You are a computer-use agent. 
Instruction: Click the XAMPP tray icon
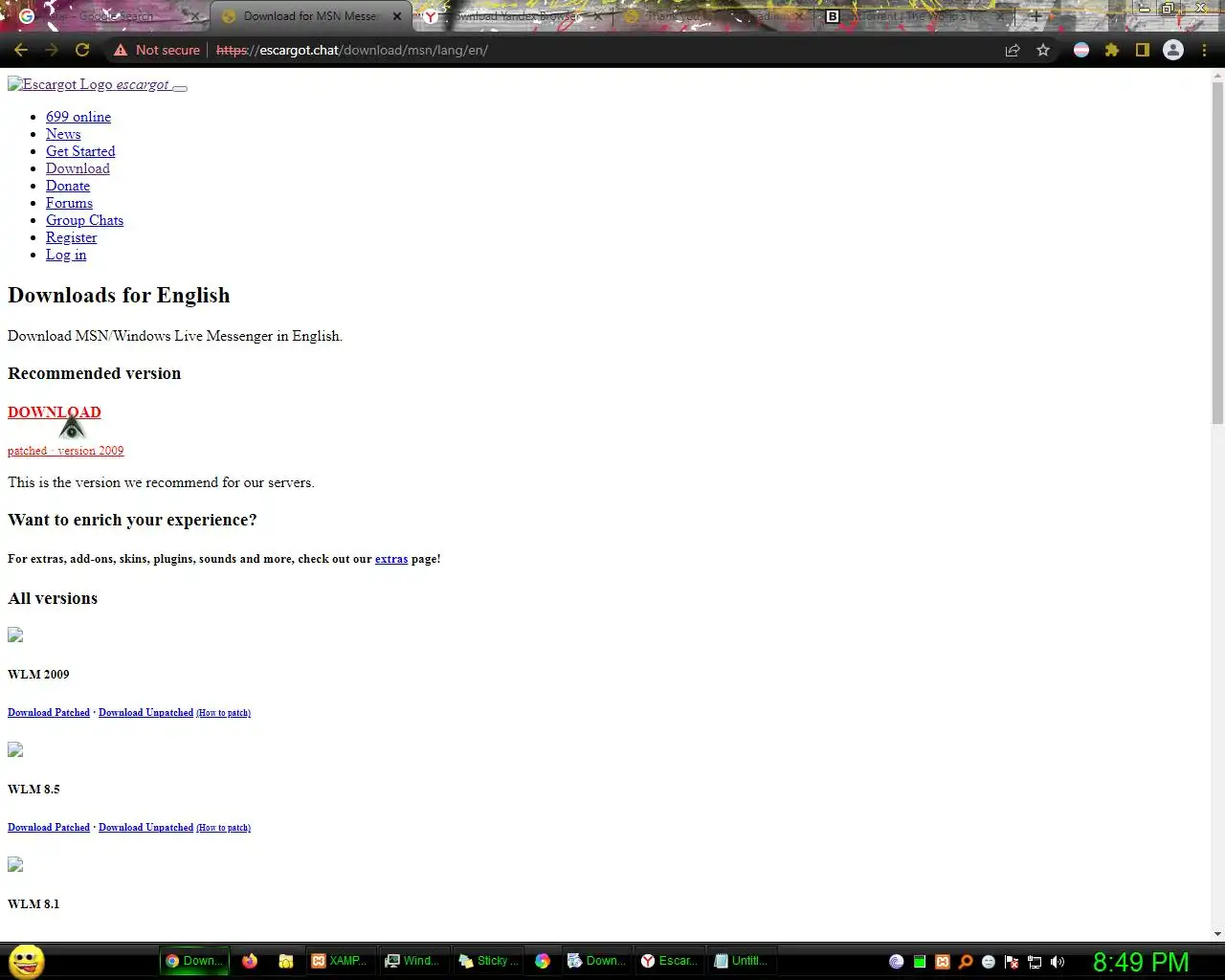click(943, 962)
